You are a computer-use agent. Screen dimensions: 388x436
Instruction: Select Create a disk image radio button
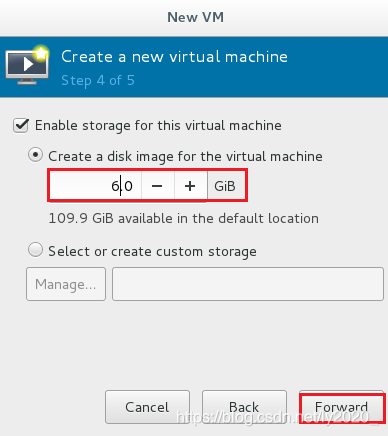click(35, 155)
